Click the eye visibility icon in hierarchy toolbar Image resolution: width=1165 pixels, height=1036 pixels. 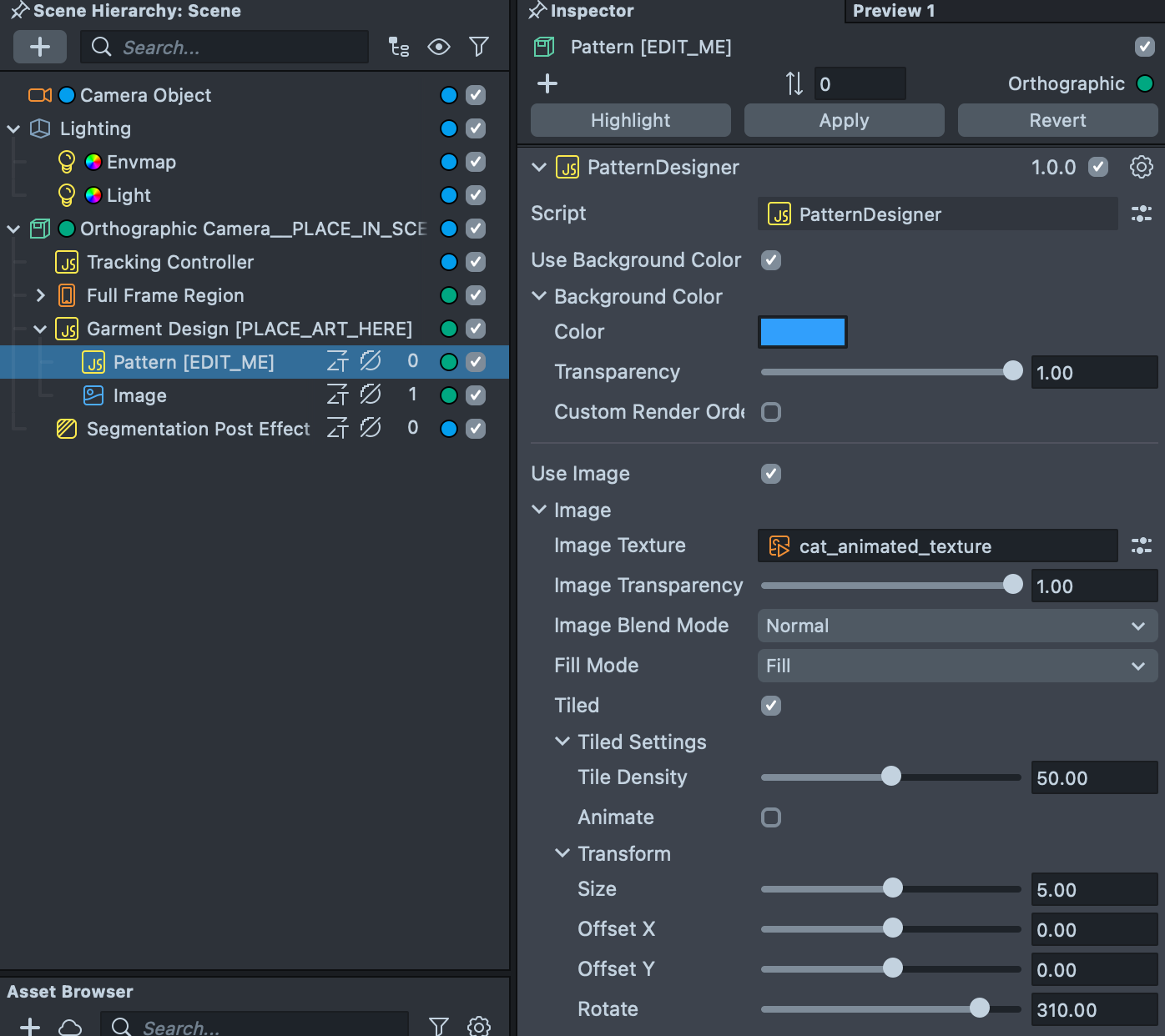[x=439, y=47]
